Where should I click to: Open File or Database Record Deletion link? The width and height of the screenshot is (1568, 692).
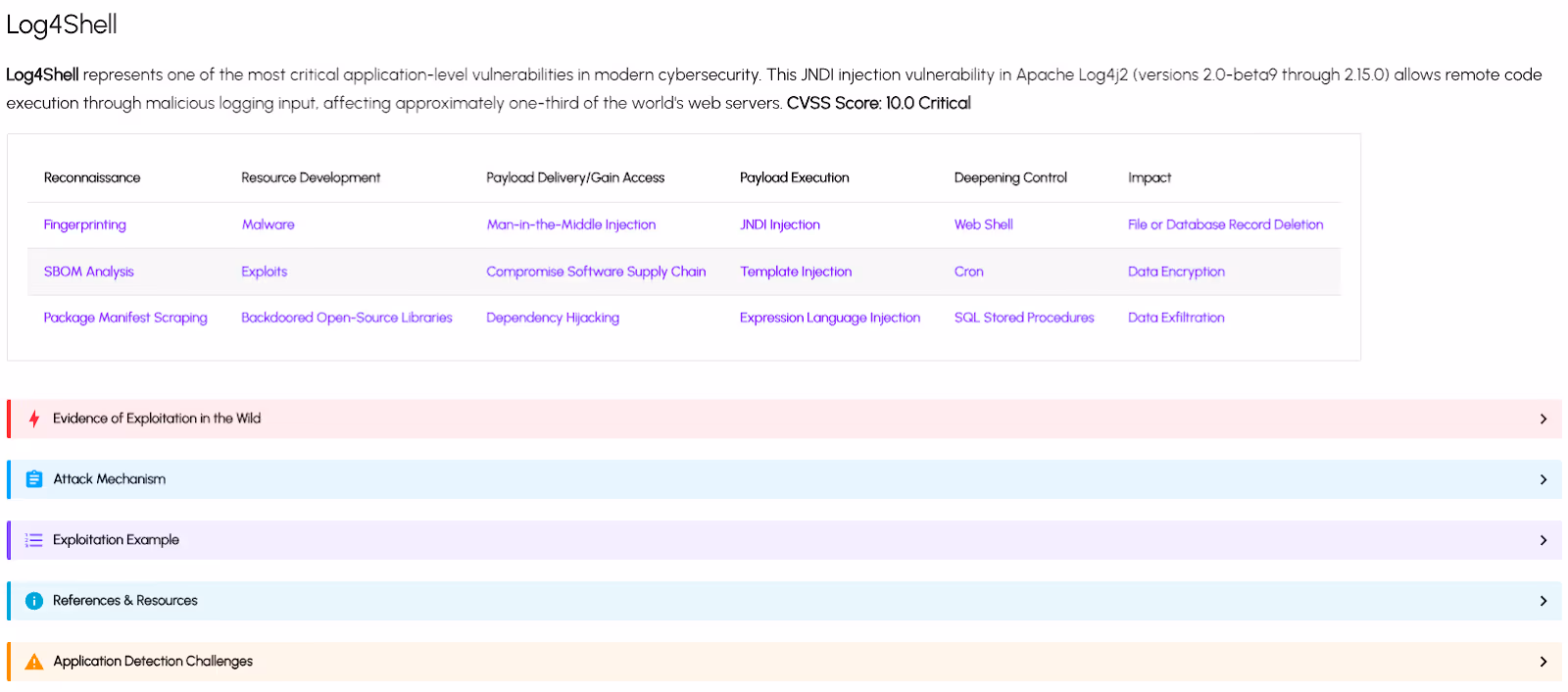pos(1226,224)
